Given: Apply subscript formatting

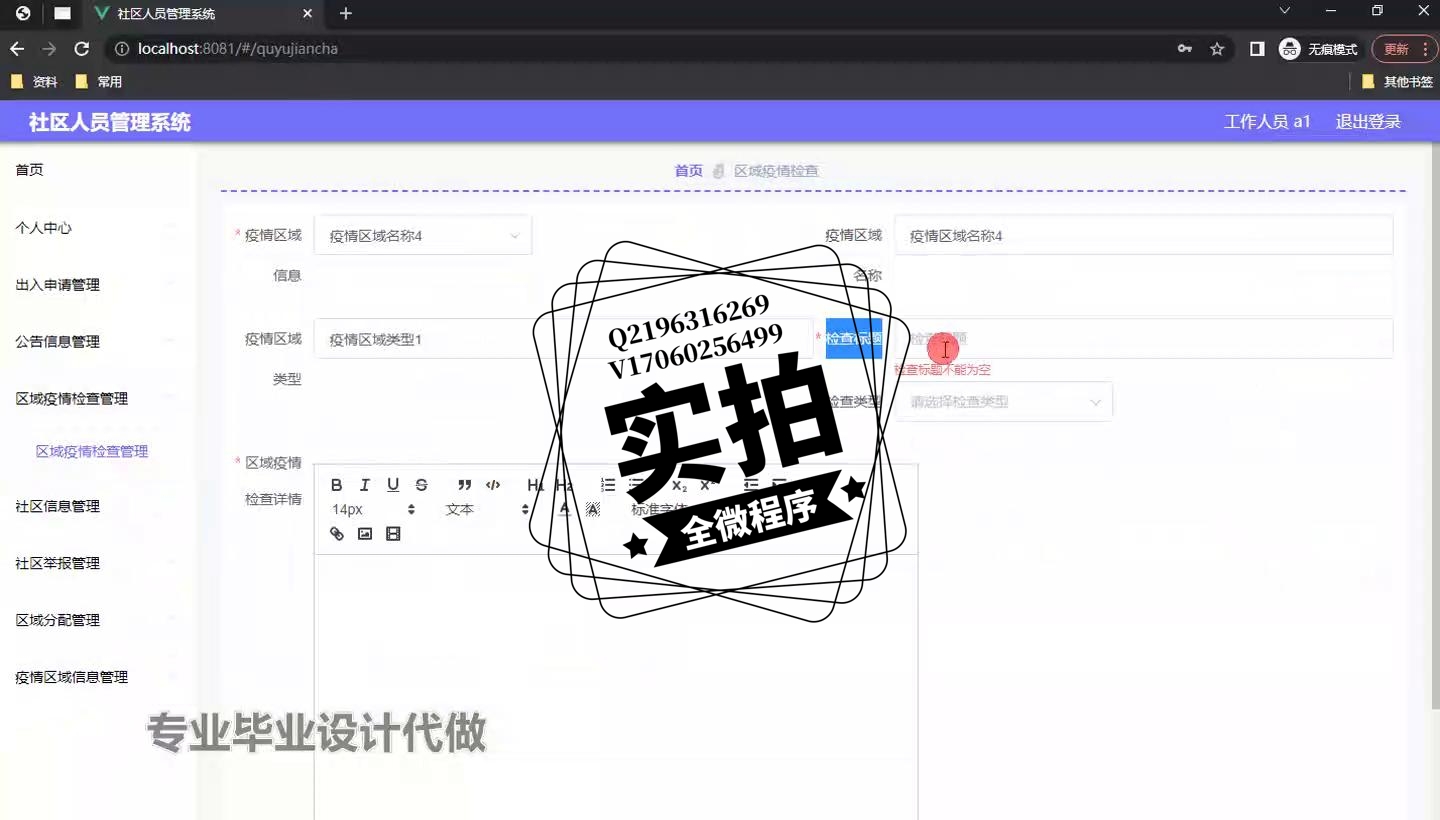Looking at the screenshot, I should (679, 485).
